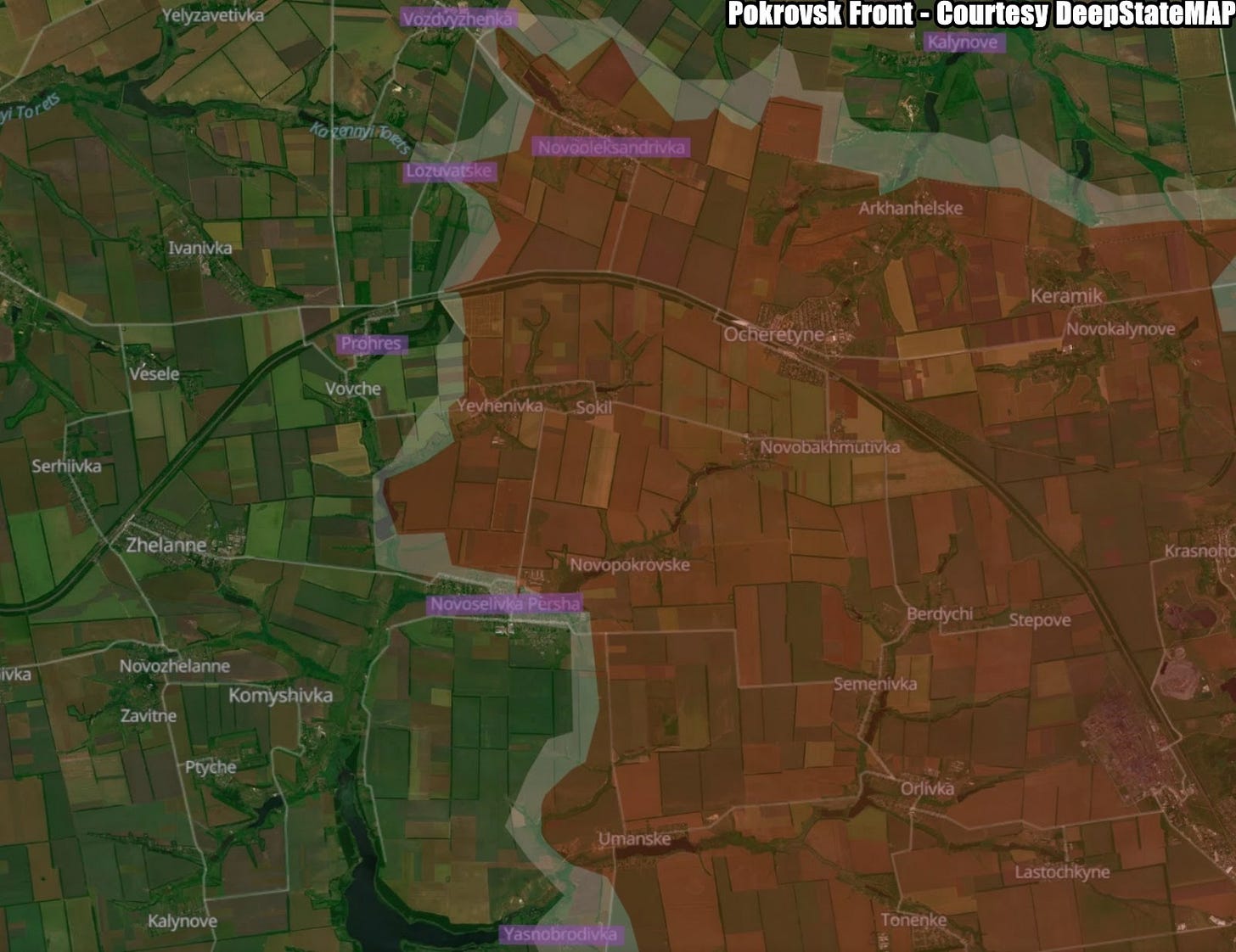This screenshot has width=1236, height=952.
Task: Select the Yevhenivka label
Action: point(500,406)
